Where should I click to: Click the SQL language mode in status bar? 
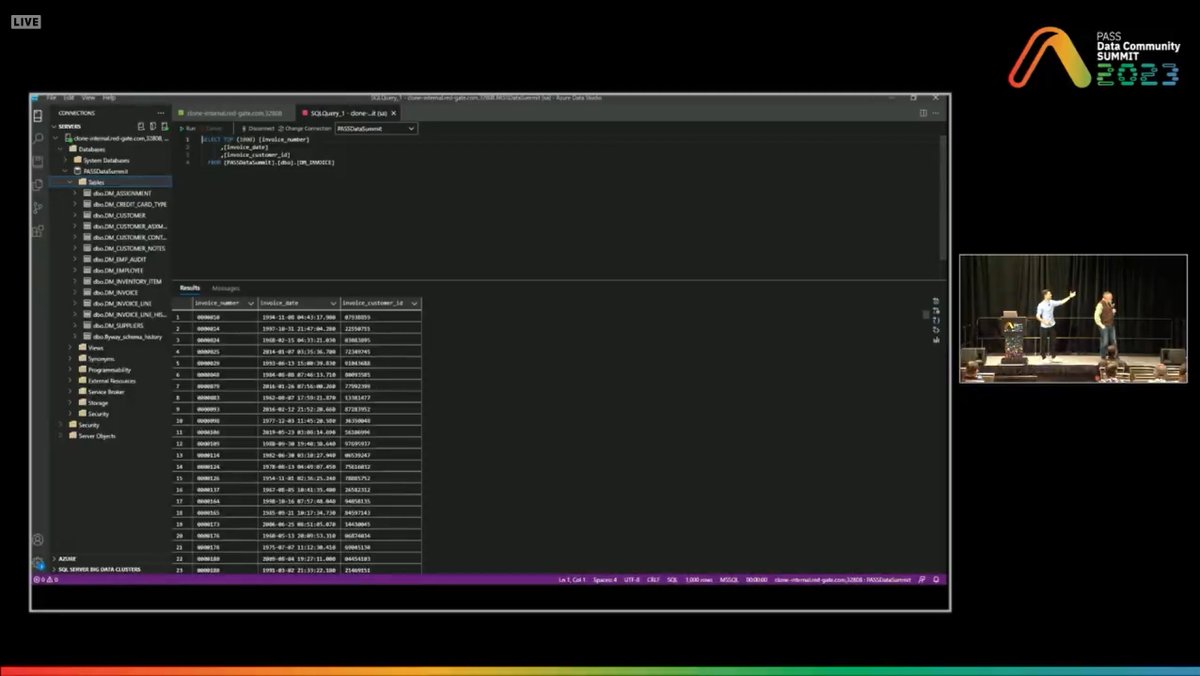point(673,579)
